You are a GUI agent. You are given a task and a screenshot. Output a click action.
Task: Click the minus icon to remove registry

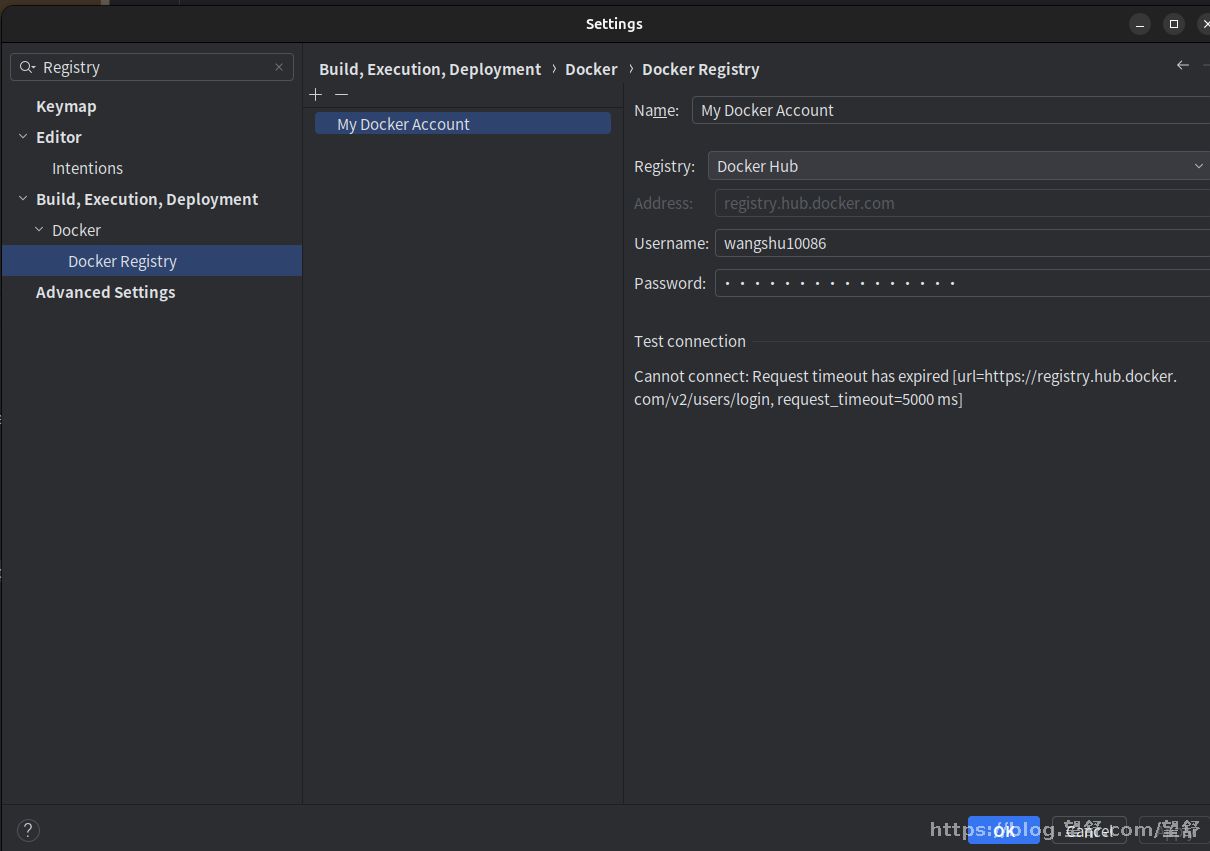[x=342, y=94]
